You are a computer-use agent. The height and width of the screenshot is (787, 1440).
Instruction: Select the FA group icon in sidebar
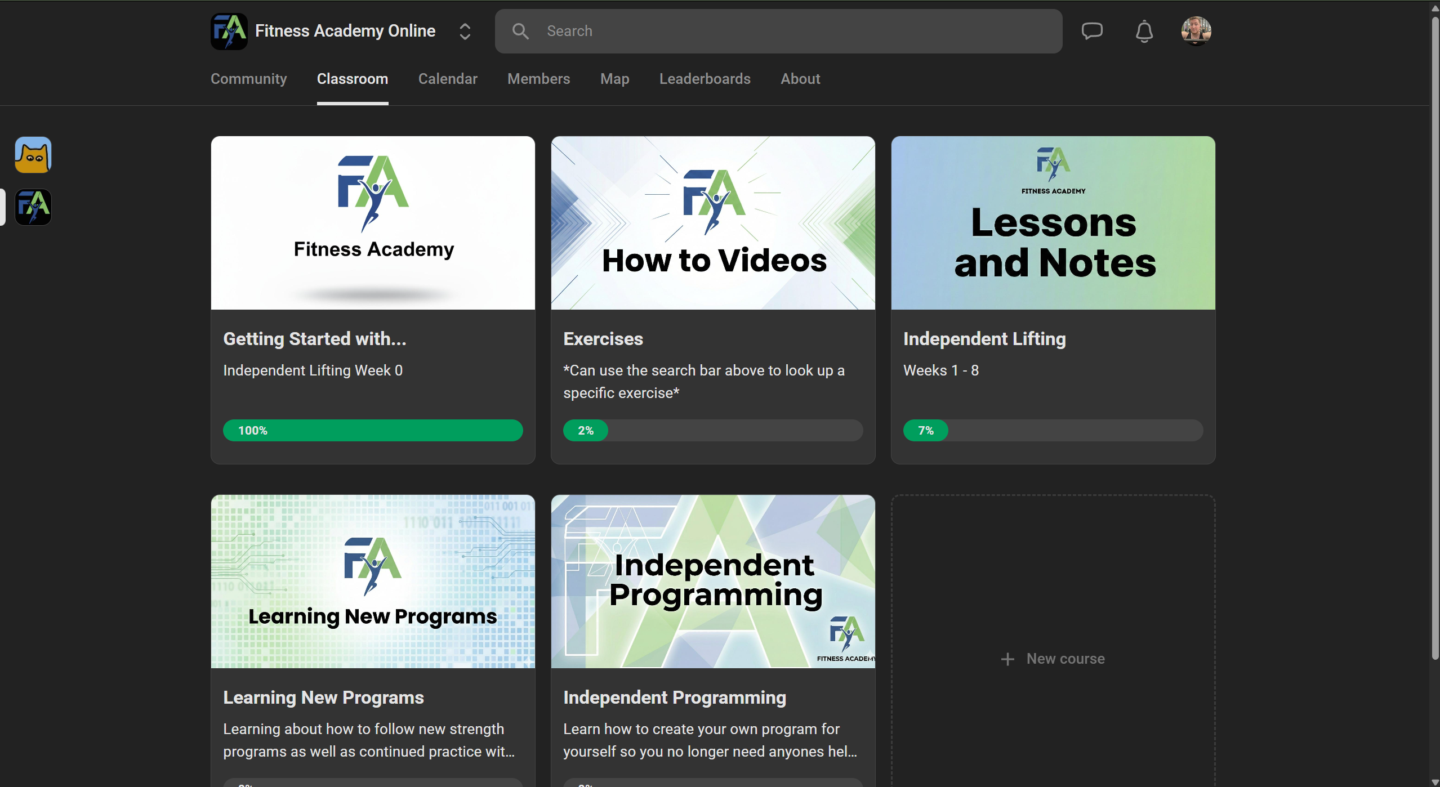(x=33, y=207)
